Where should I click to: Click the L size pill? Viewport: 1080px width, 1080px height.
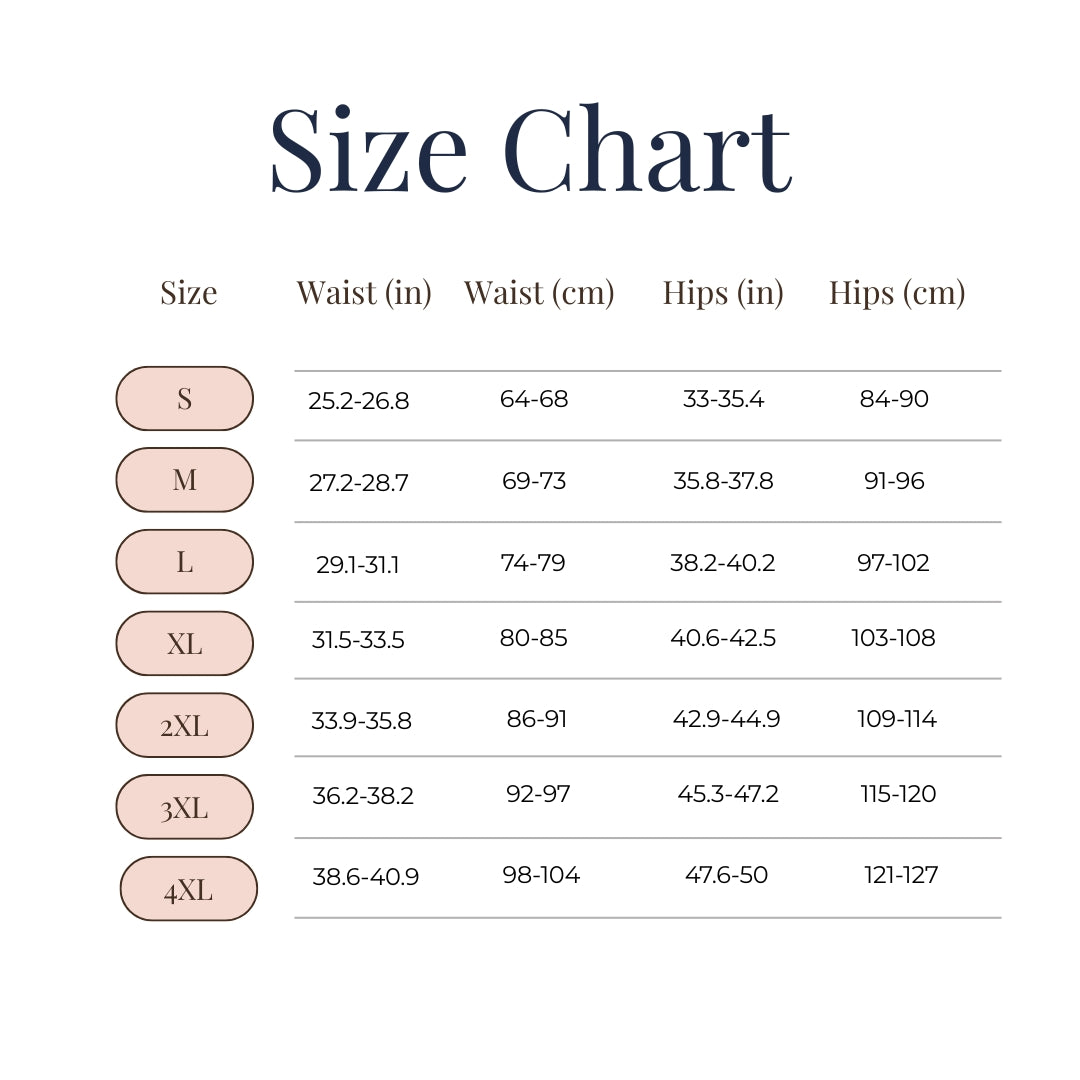tap(185, 562)
